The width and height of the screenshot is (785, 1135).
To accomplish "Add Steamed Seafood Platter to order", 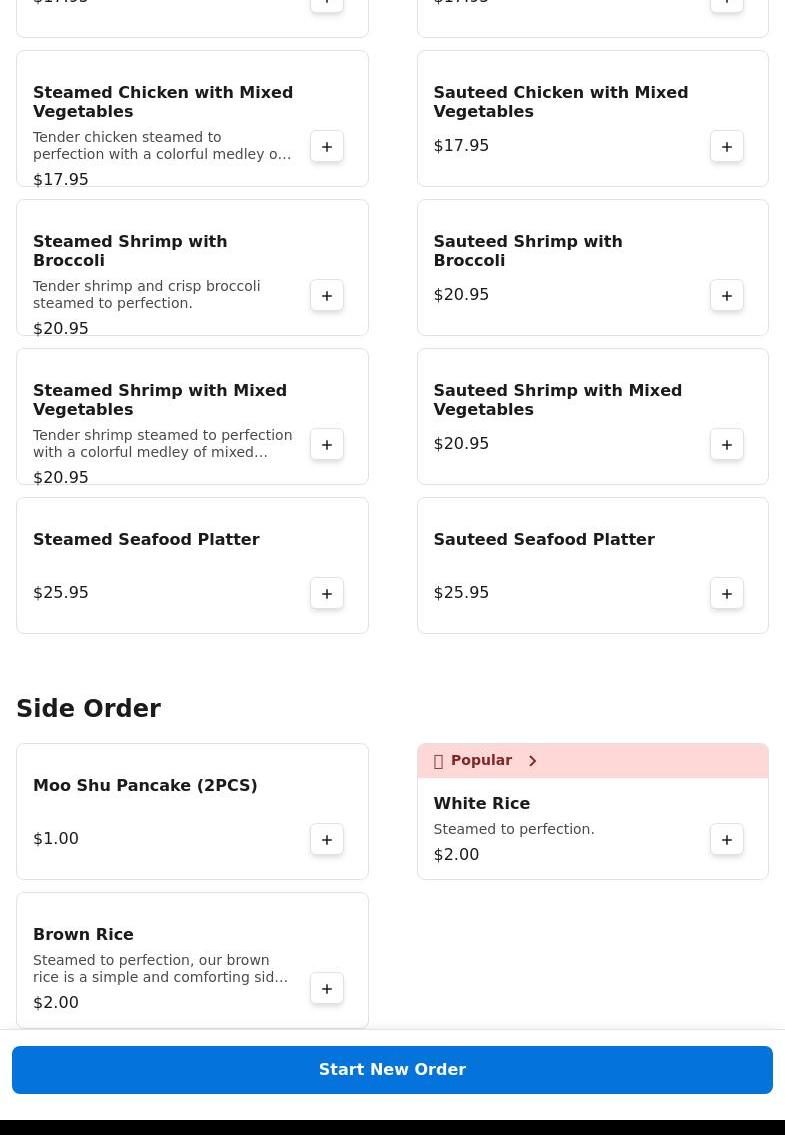I will 327,594.
